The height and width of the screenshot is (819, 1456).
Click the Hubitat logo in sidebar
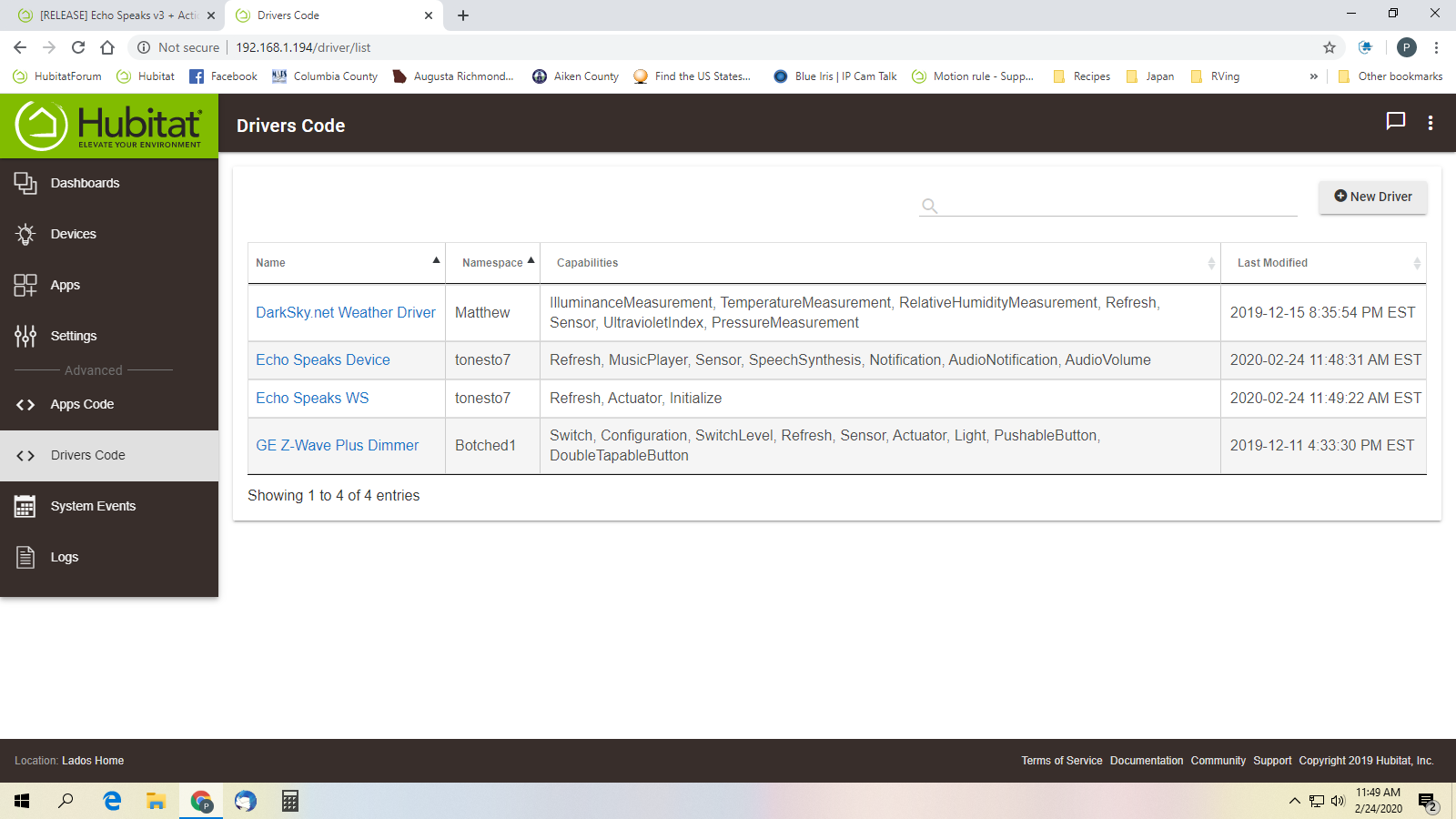[109, 126]
